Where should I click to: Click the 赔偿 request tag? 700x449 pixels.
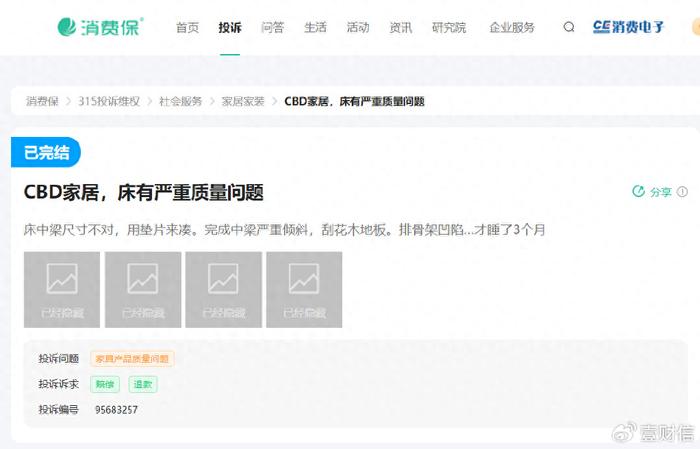(x=105, y=384)
